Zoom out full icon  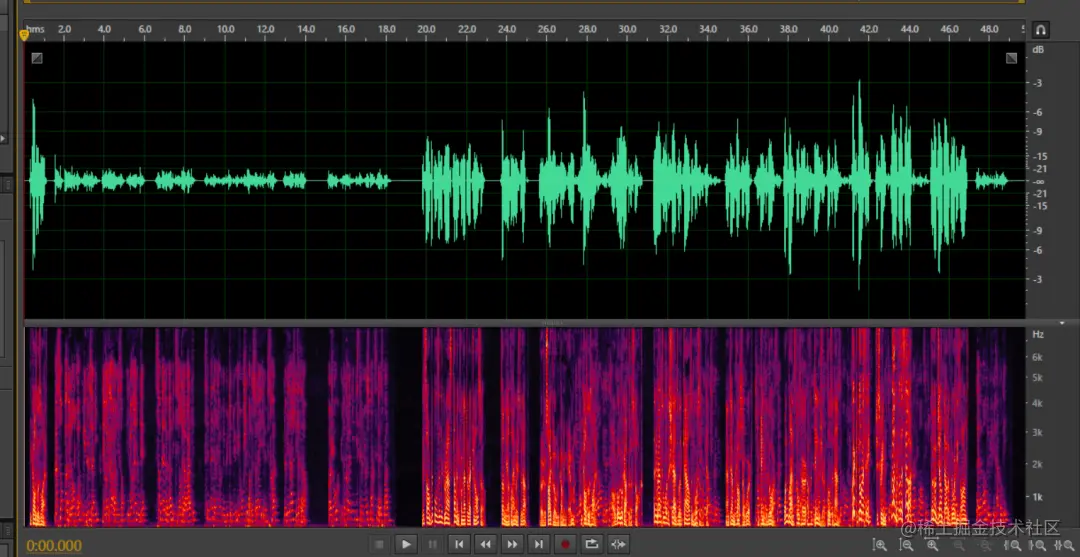(985, 545)
